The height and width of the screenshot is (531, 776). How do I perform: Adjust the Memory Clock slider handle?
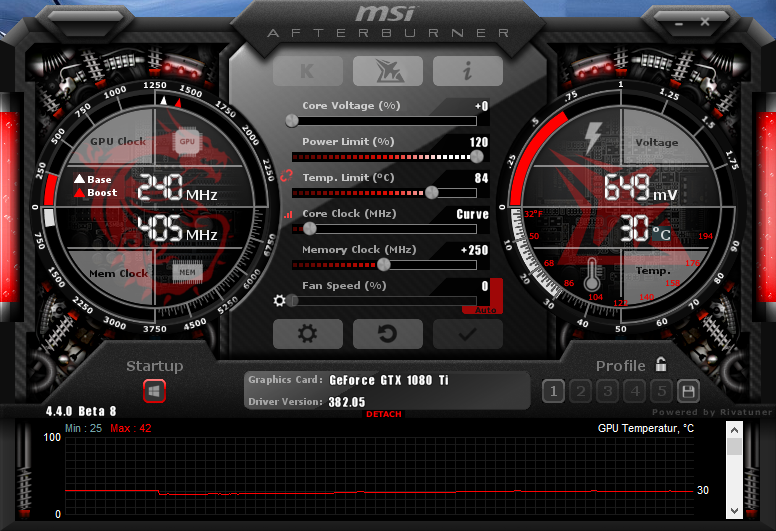pos(384,265)
